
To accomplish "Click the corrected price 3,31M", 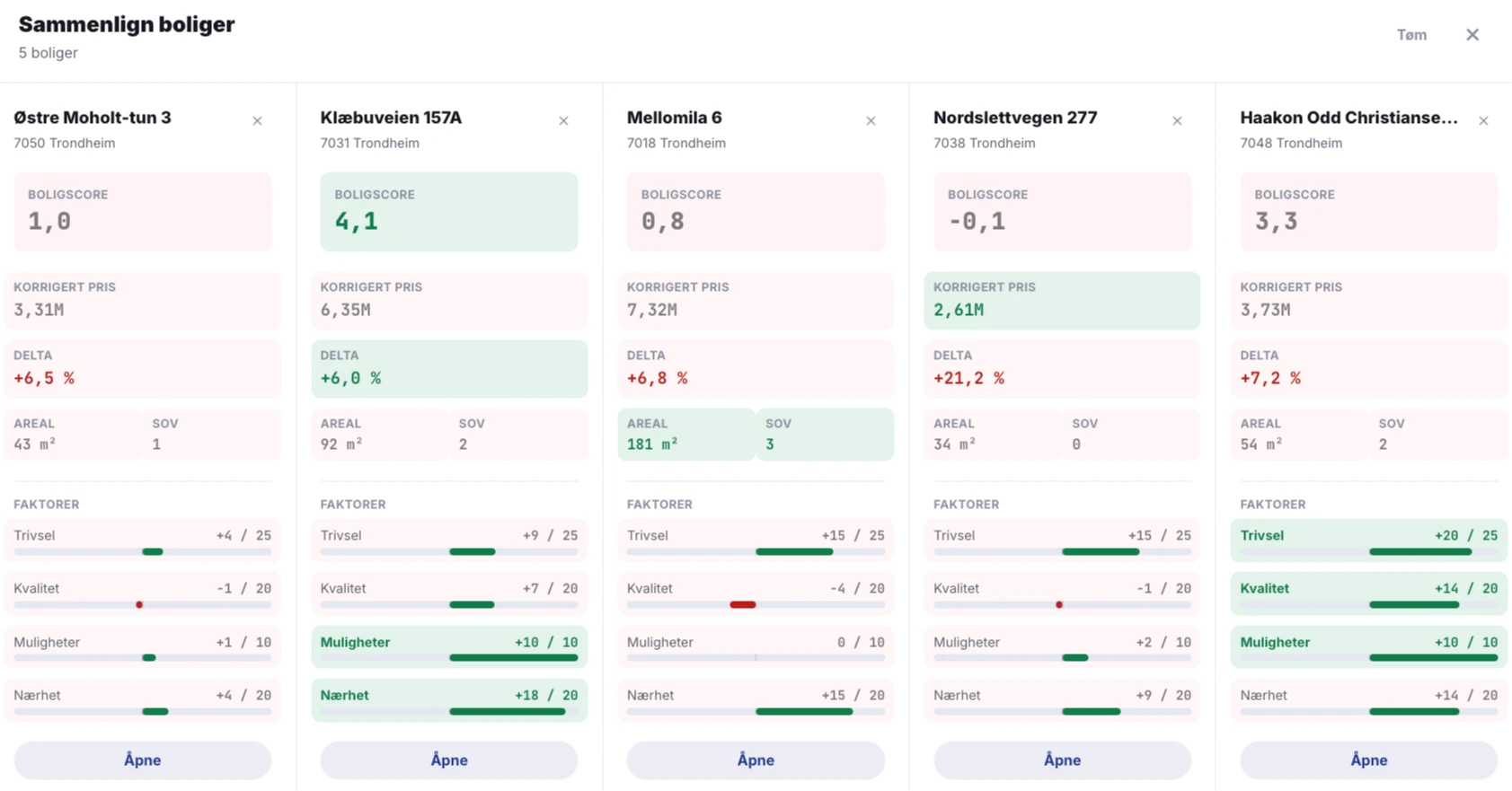I will pos(39,310).
